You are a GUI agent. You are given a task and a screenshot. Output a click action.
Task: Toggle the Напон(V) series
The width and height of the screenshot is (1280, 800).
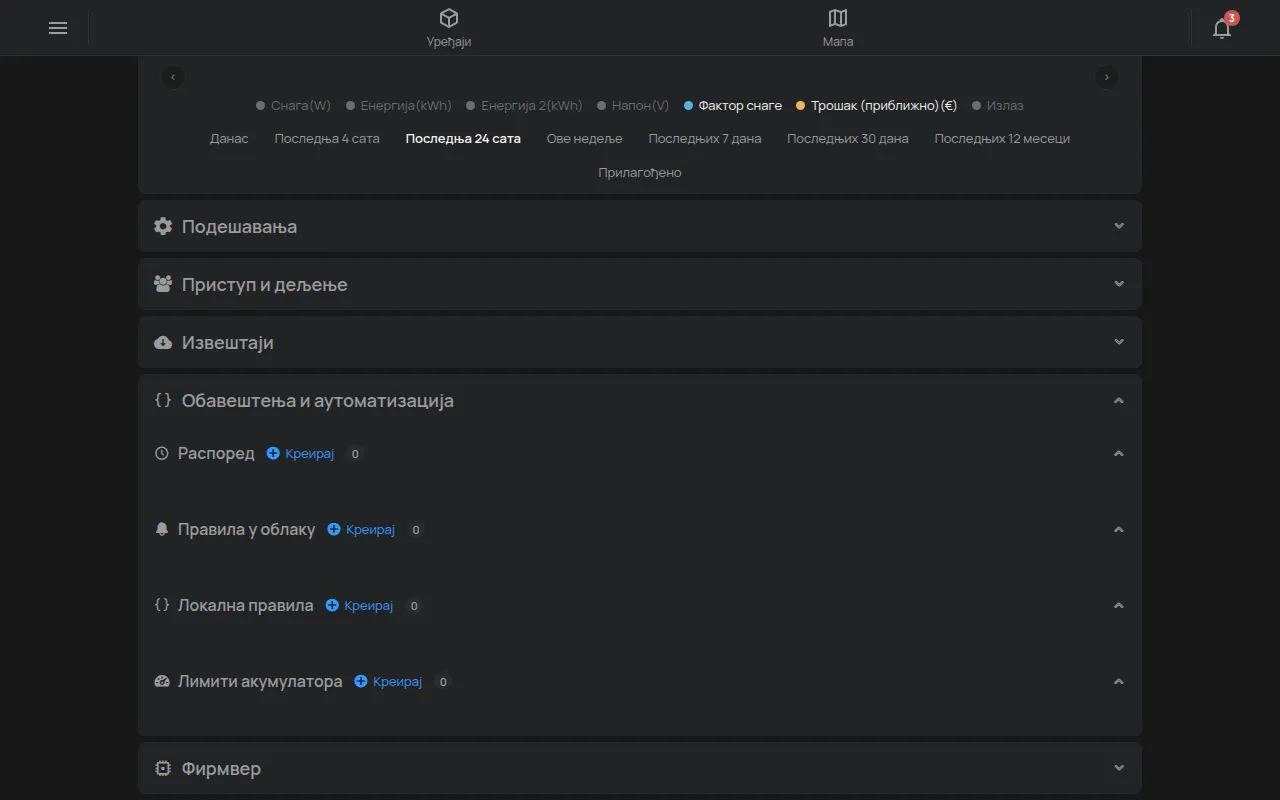point(633,105)
